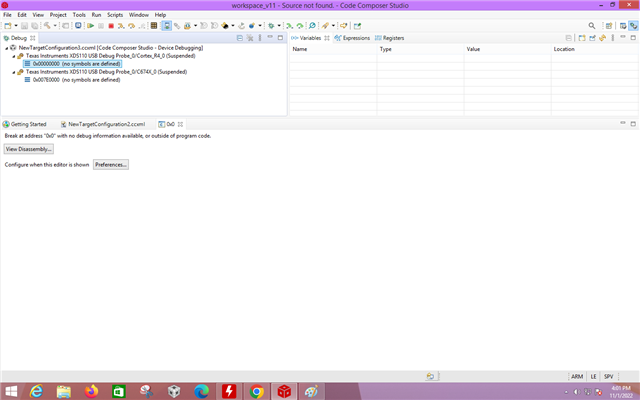Click the Build hammer toolbar icon
The image size is (640, 400).
click(x=47, y=26)
